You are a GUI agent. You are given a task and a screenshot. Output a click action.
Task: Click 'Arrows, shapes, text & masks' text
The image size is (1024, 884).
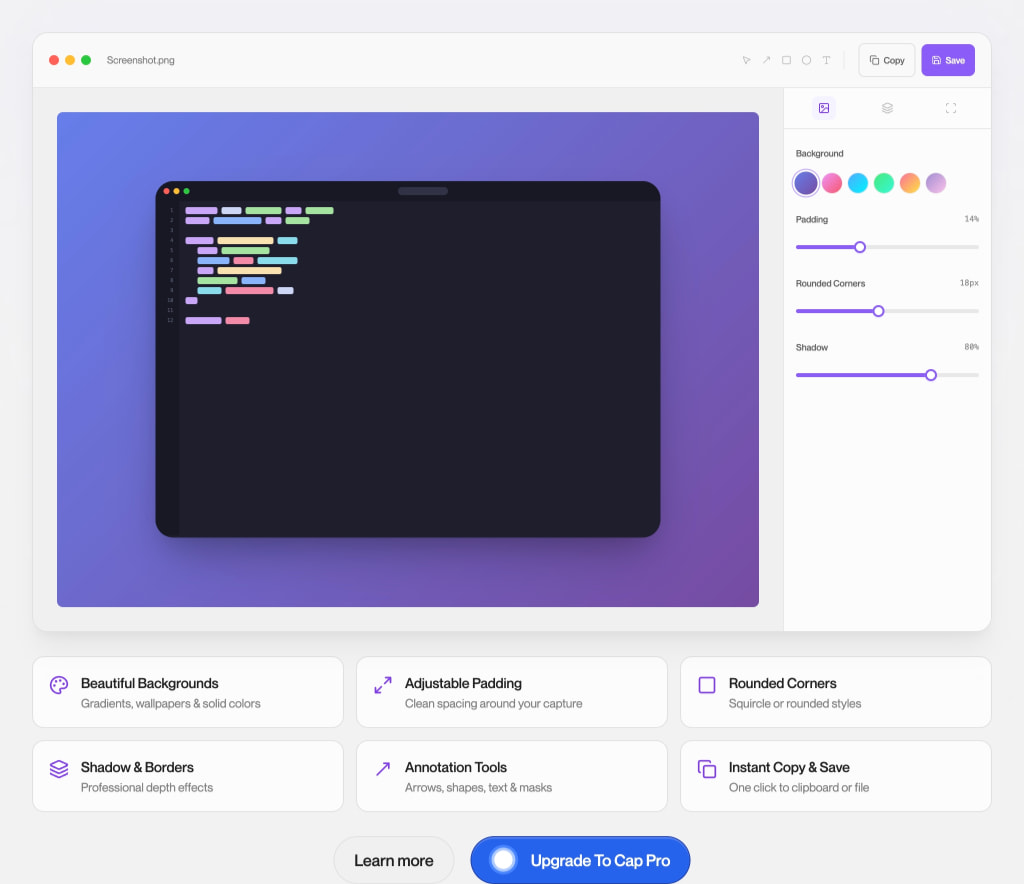click(x=478, y=787)
